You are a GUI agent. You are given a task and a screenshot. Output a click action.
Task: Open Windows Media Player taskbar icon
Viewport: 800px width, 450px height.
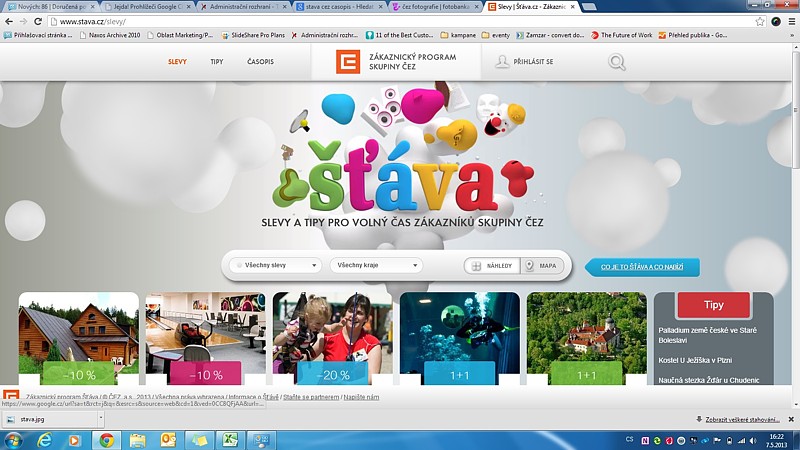coord(74,440)
